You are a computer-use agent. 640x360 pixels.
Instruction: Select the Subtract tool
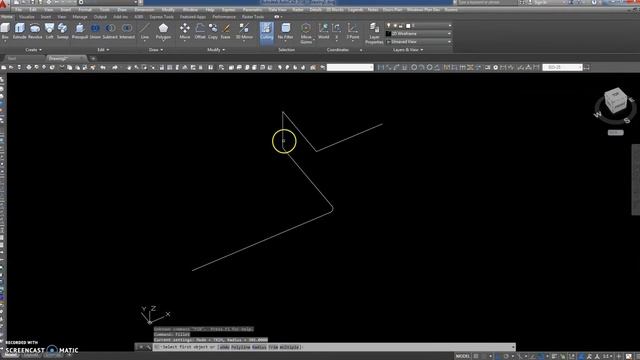110,31
